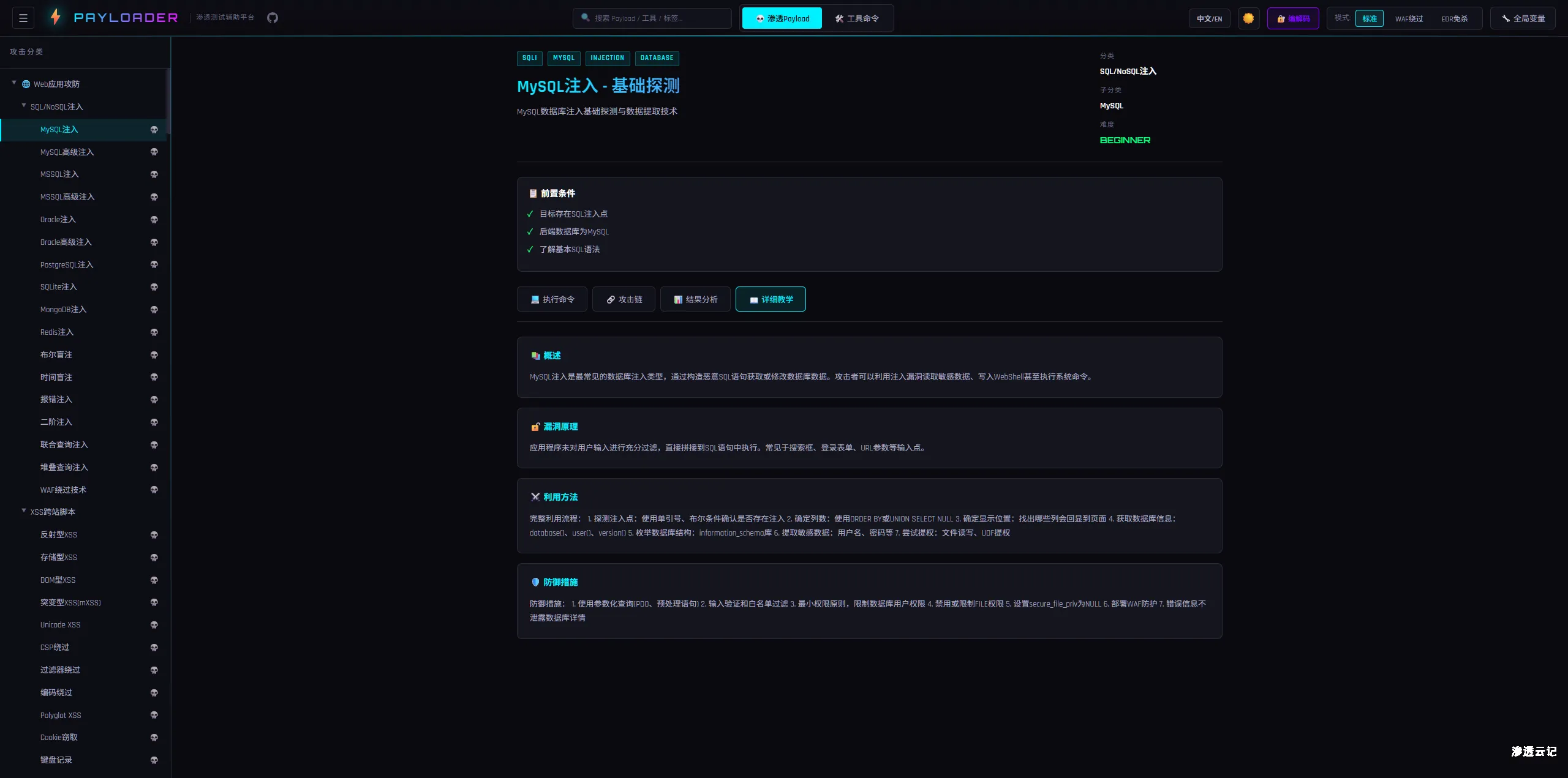Click the 编辑码 purple button icon
1568x778 pixels.
click(x=1281, y=18)
